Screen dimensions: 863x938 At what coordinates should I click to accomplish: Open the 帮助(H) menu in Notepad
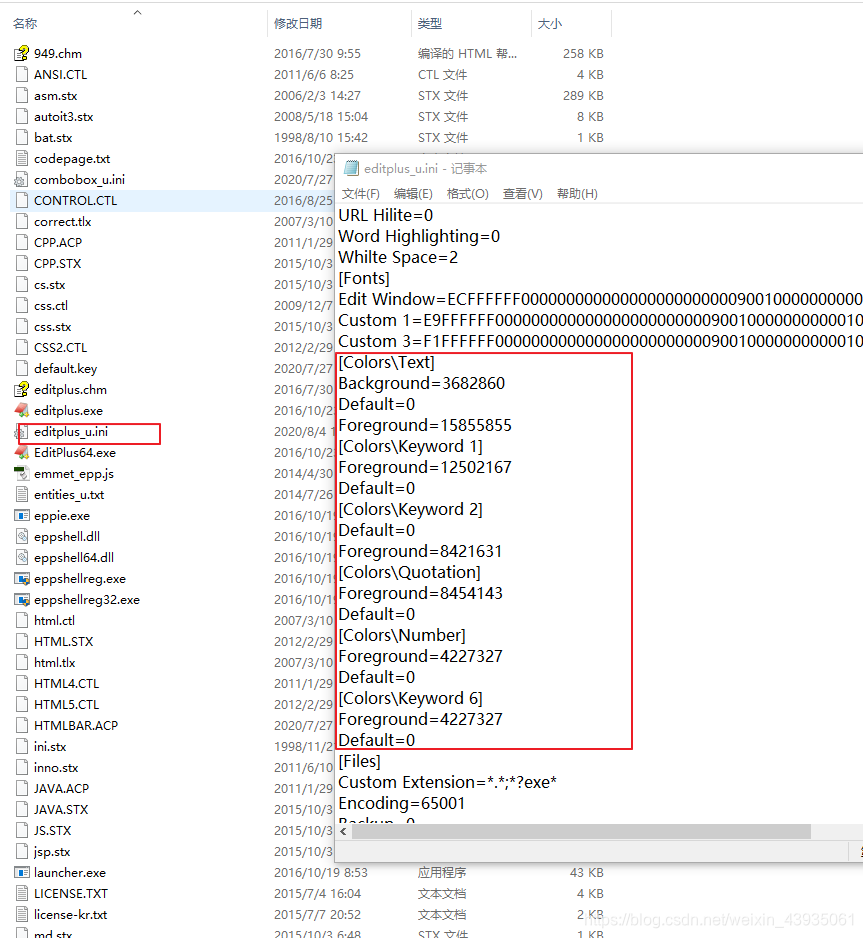pyautogui.click(x=577, y=194)
